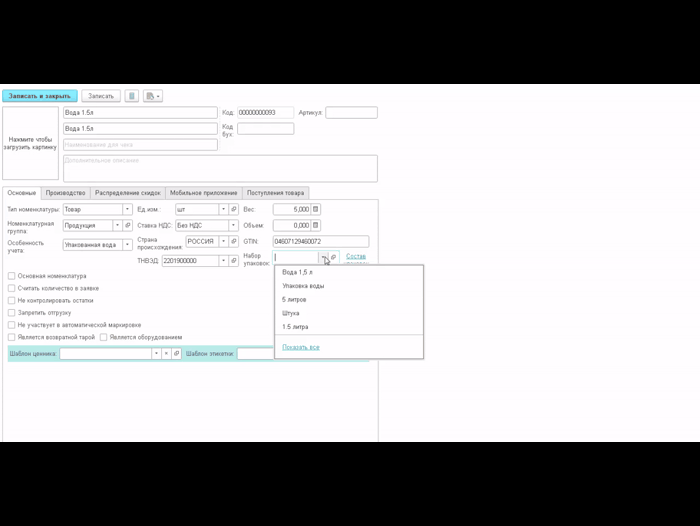The image size is (700, 526).
Task: Open calculator icon next to Объем field
Action: pos(316,225)
